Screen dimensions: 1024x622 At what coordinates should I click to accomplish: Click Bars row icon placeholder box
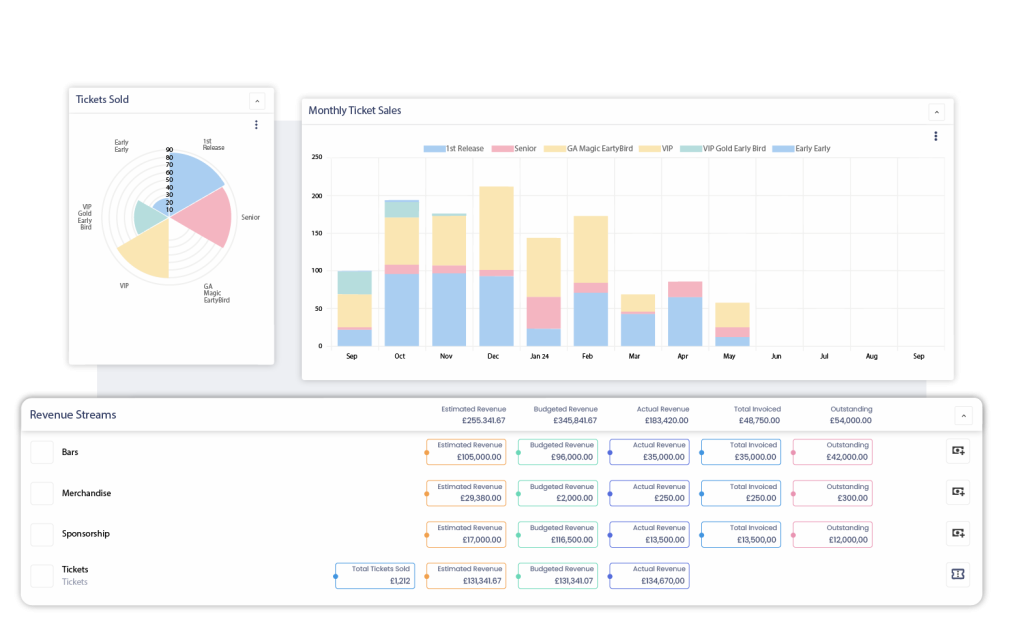[42, 452]
